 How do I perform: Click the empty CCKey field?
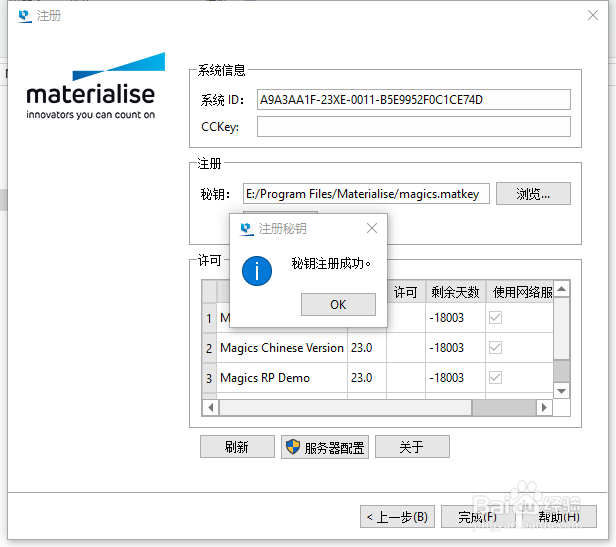pos(414,127)
